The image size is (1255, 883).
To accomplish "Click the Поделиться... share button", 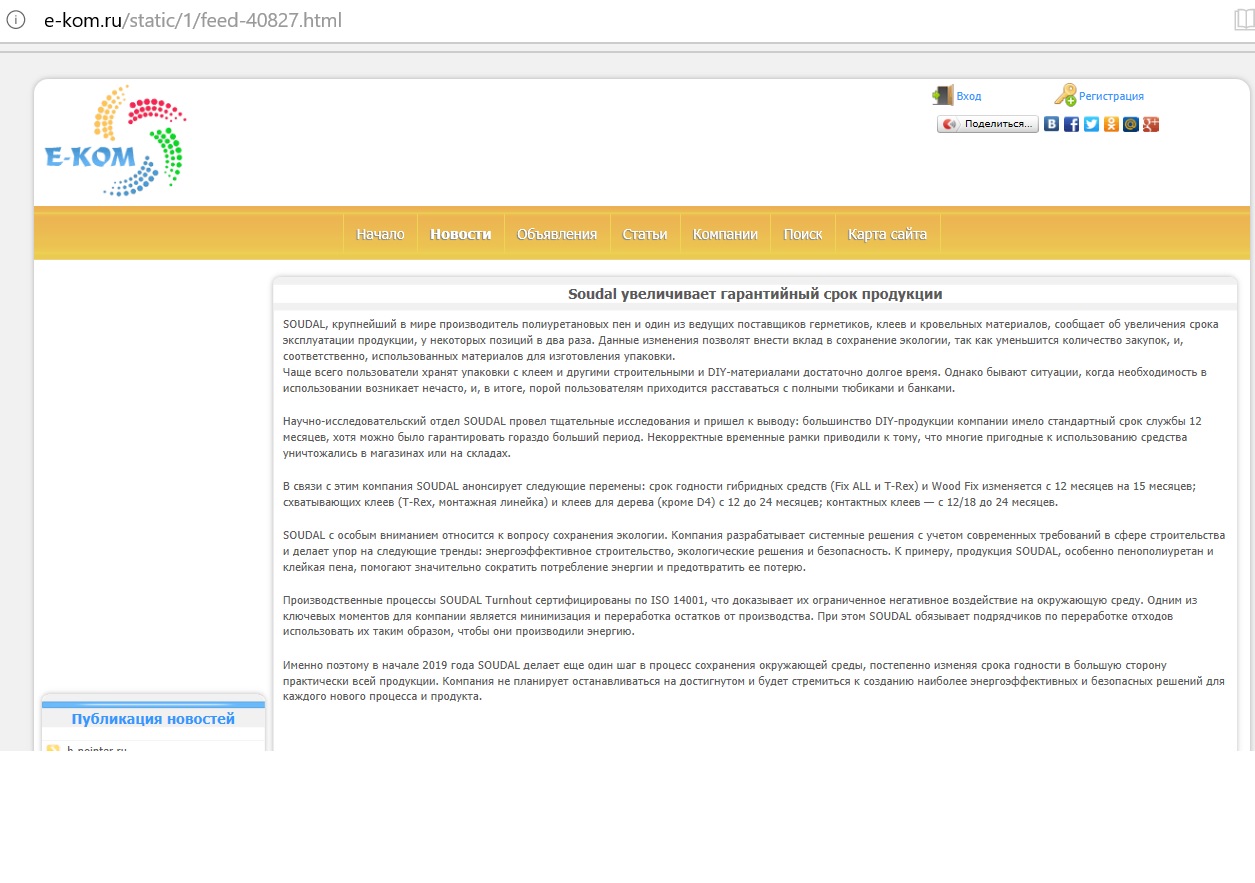I will coord(988,124).
